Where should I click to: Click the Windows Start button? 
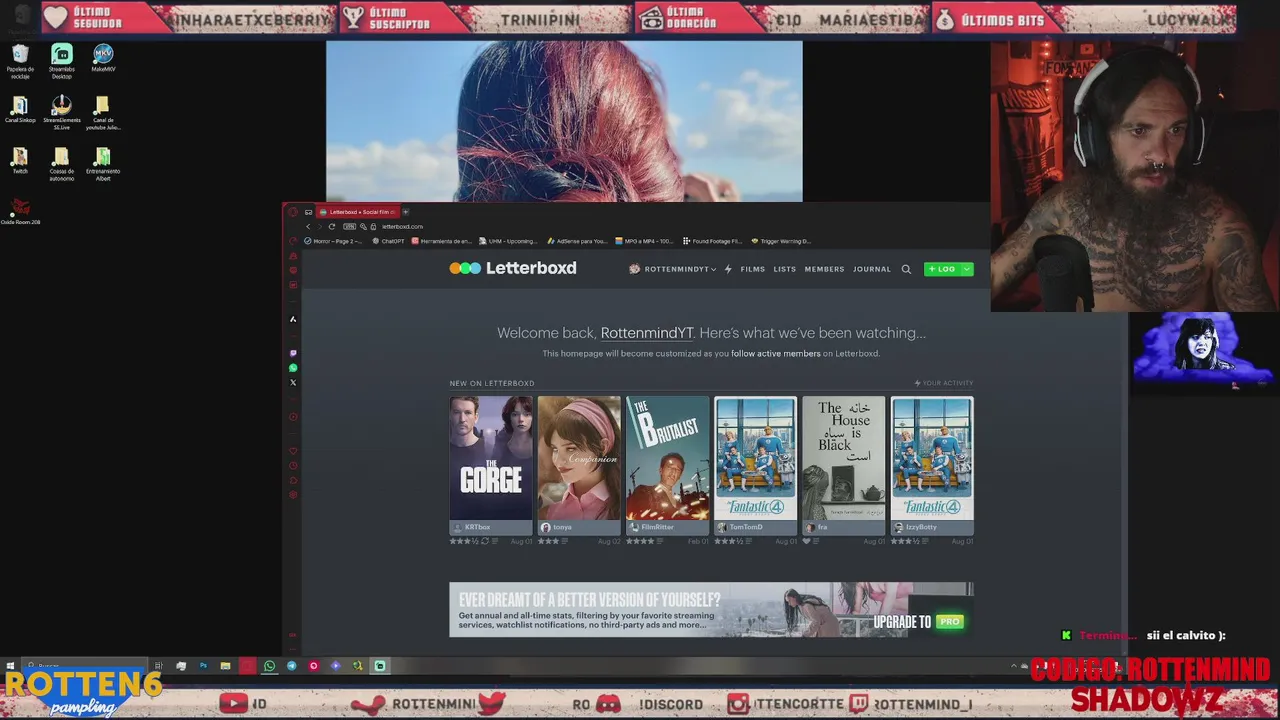pos(10,666)
